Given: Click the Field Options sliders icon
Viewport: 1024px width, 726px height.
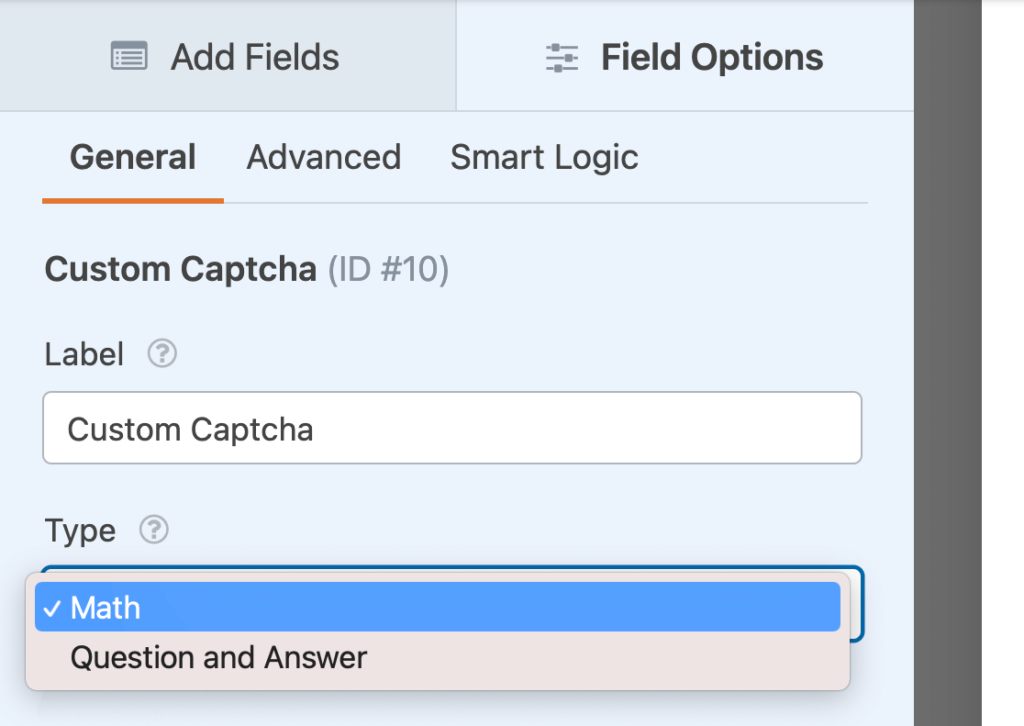Looking at the screenshot, I should [562, 57].
